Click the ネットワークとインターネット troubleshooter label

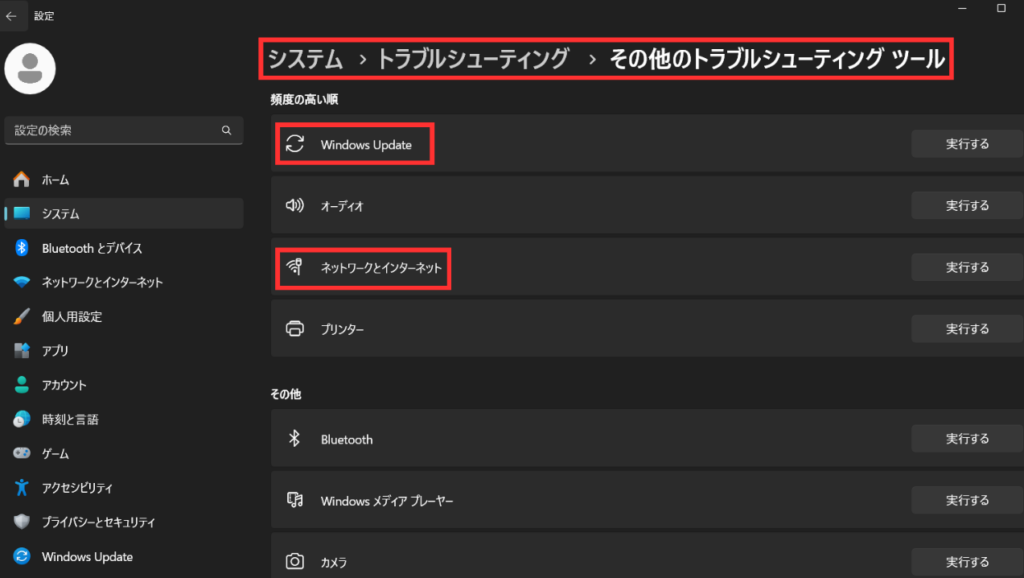(381, 268)
